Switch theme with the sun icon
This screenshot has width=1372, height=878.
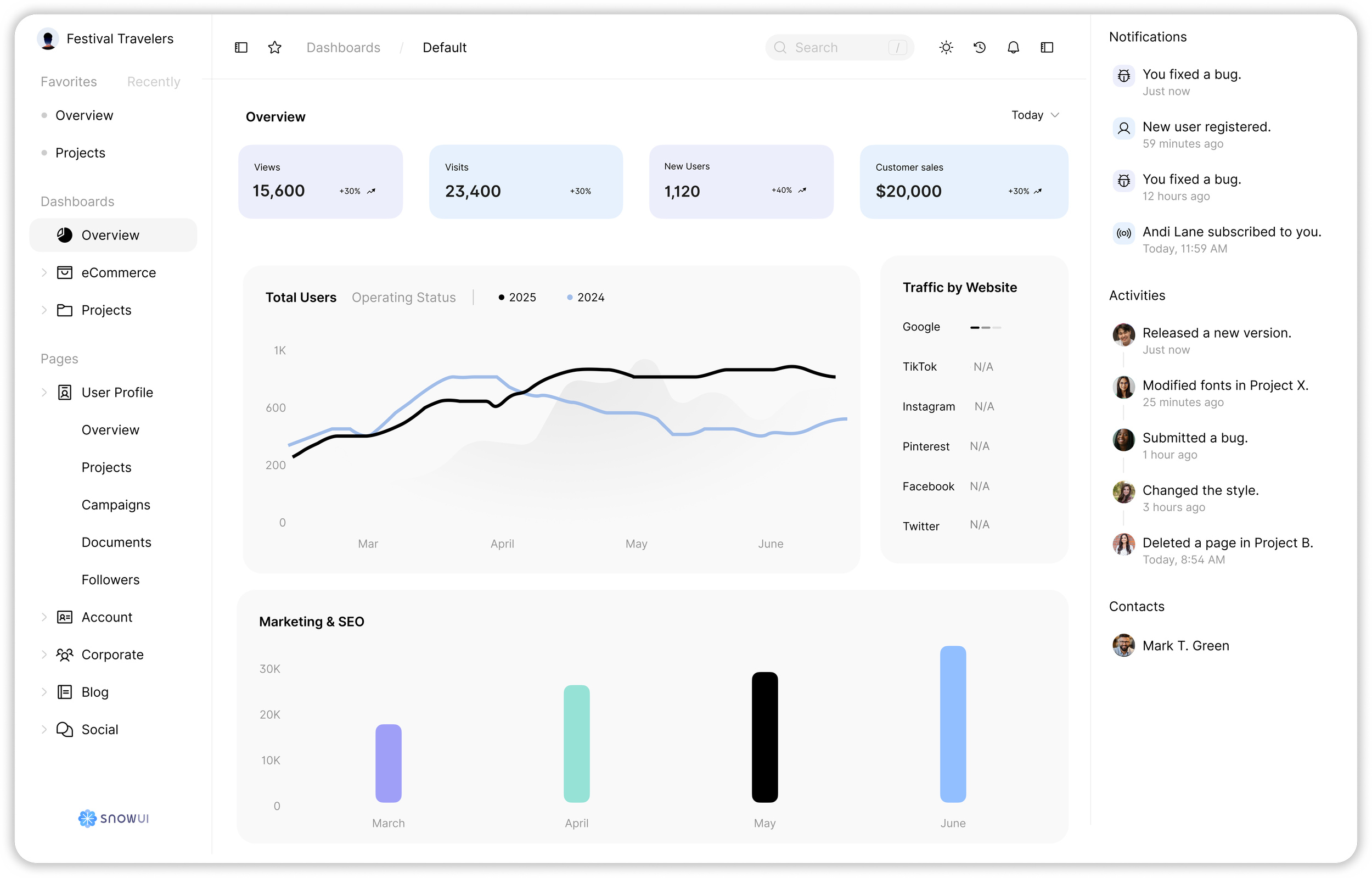(946, 47)
